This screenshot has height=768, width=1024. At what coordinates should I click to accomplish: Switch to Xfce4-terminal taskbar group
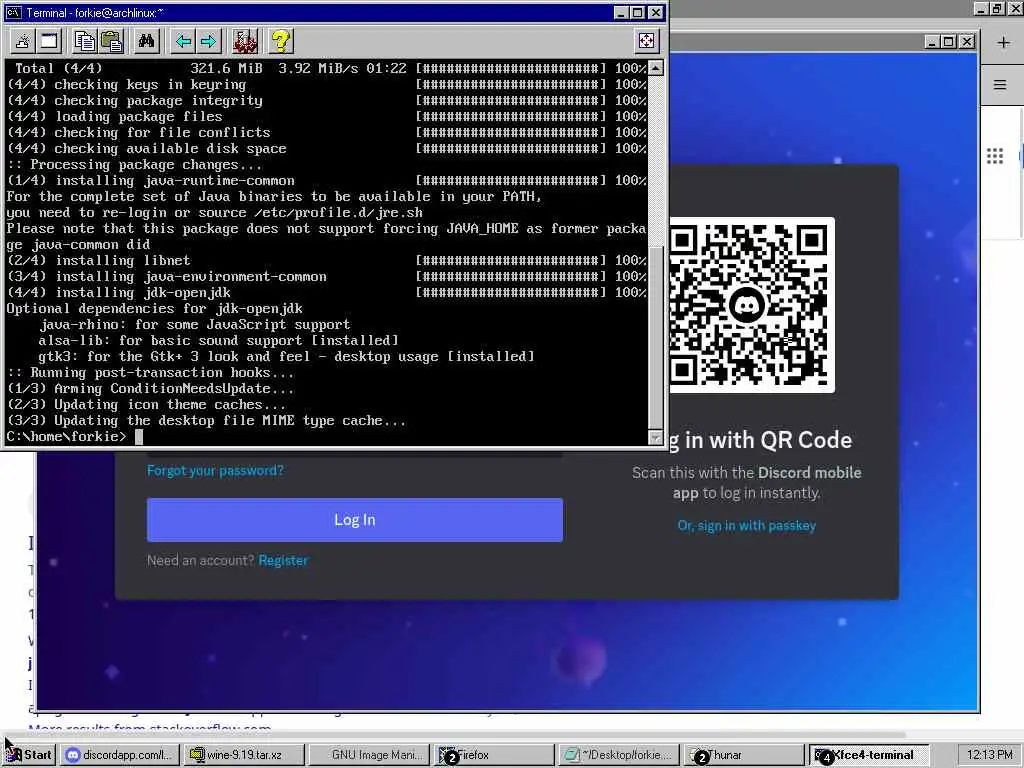(x=869, y=755)
